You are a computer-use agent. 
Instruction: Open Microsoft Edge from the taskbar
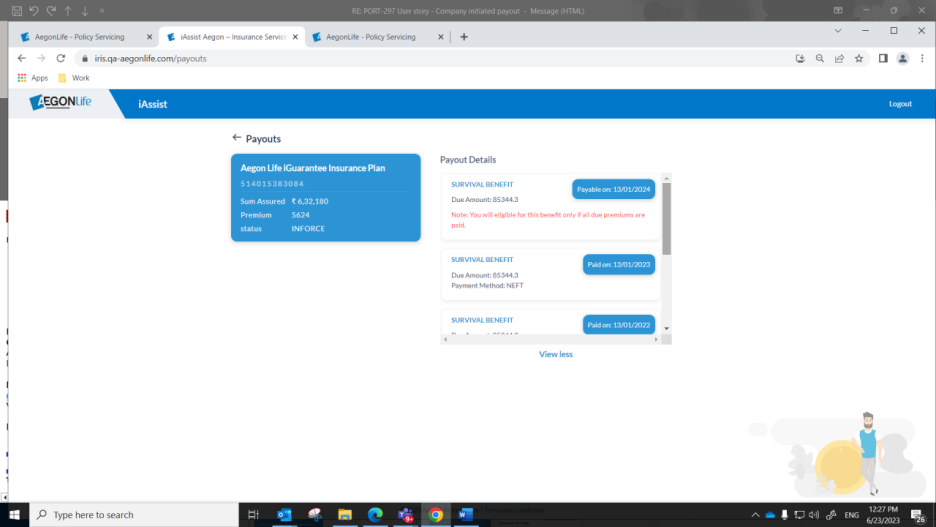375,515
